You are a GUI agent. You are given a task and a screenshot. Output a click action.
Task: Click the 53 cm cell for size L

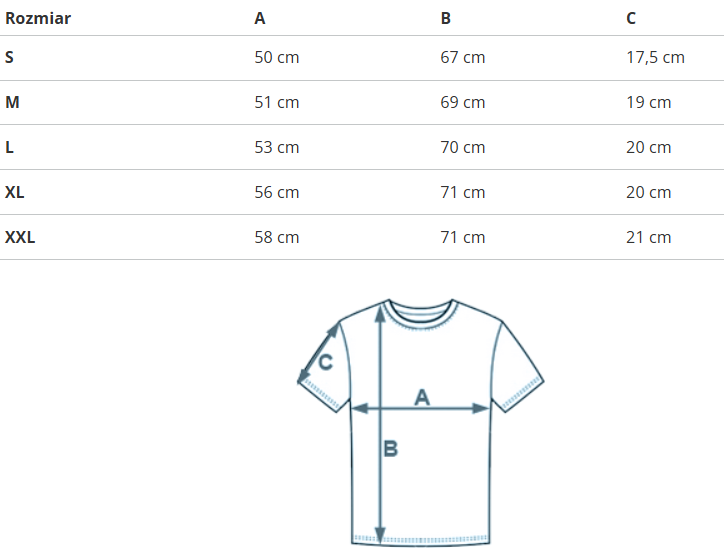tap(277, 147)
